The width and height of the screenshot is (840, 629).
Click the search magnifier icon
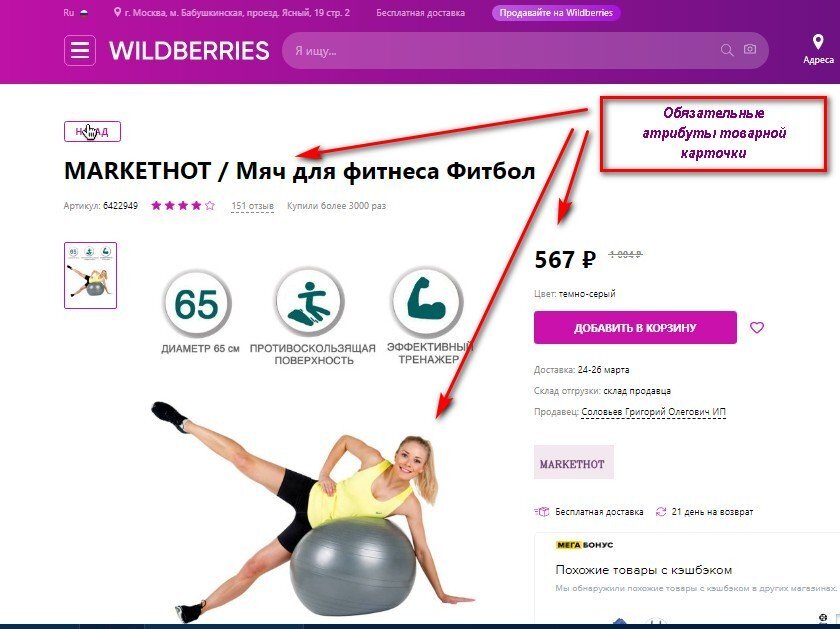pos(726,50)
